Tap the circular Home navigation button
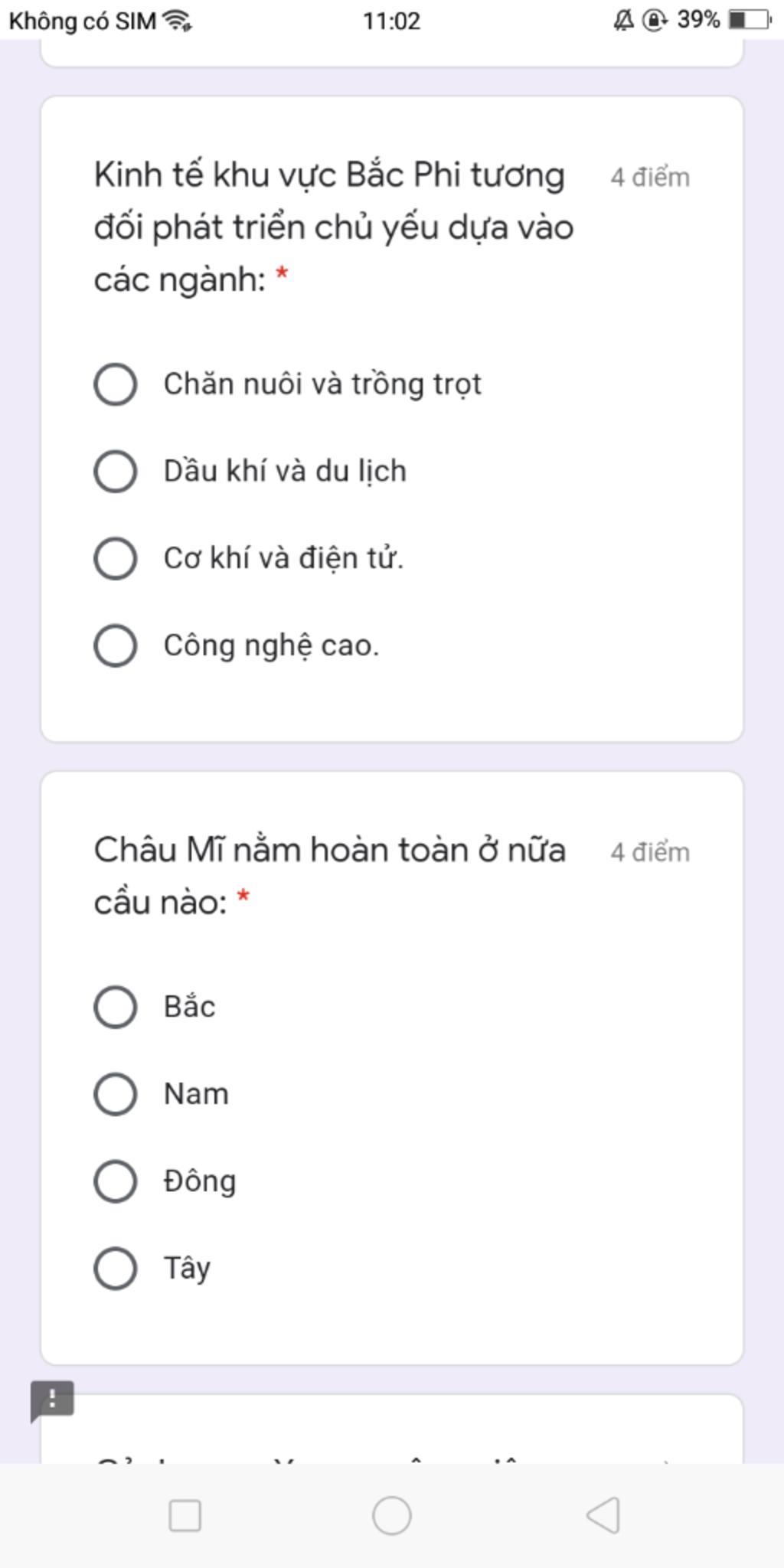784x1568 pixels. [392, 1515]
